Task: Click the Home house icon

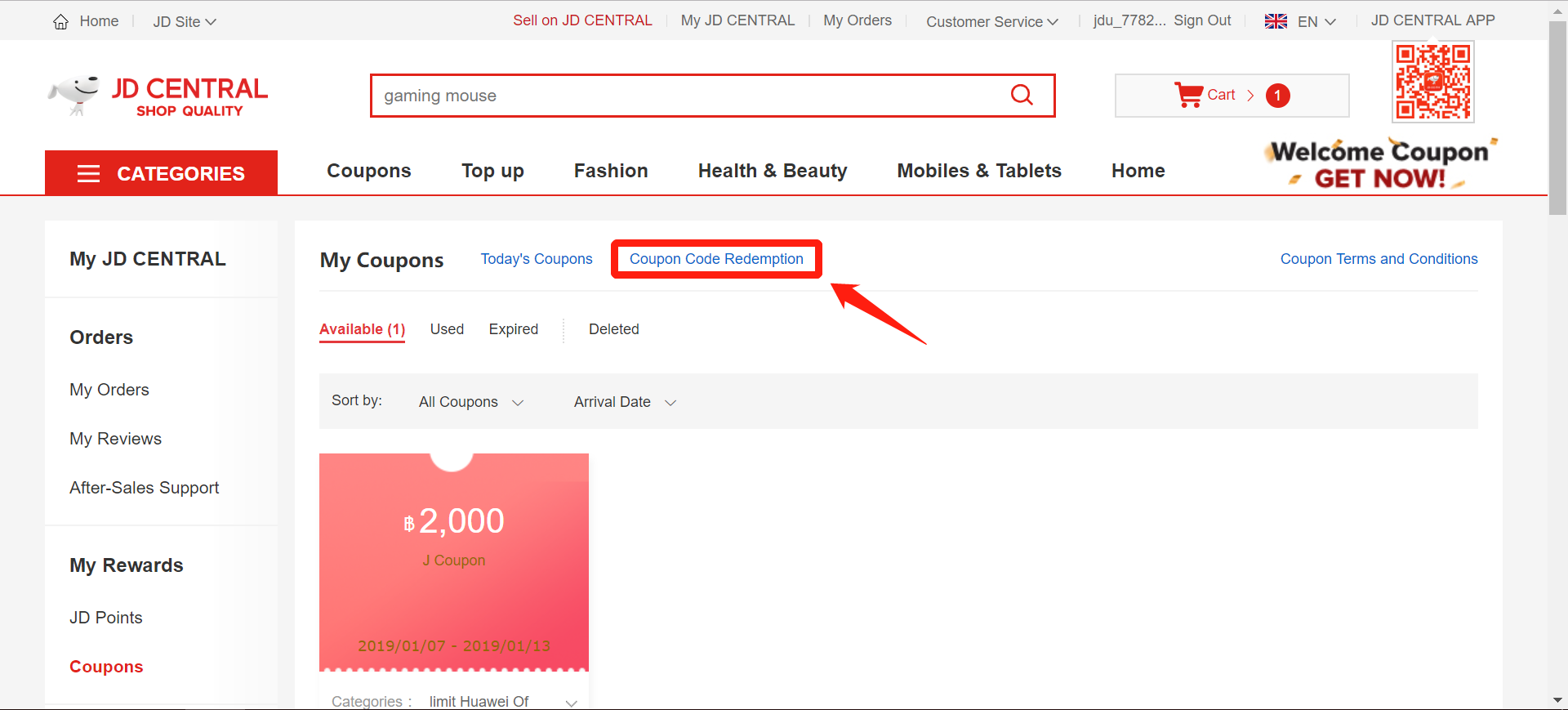Action: [61, 21]
